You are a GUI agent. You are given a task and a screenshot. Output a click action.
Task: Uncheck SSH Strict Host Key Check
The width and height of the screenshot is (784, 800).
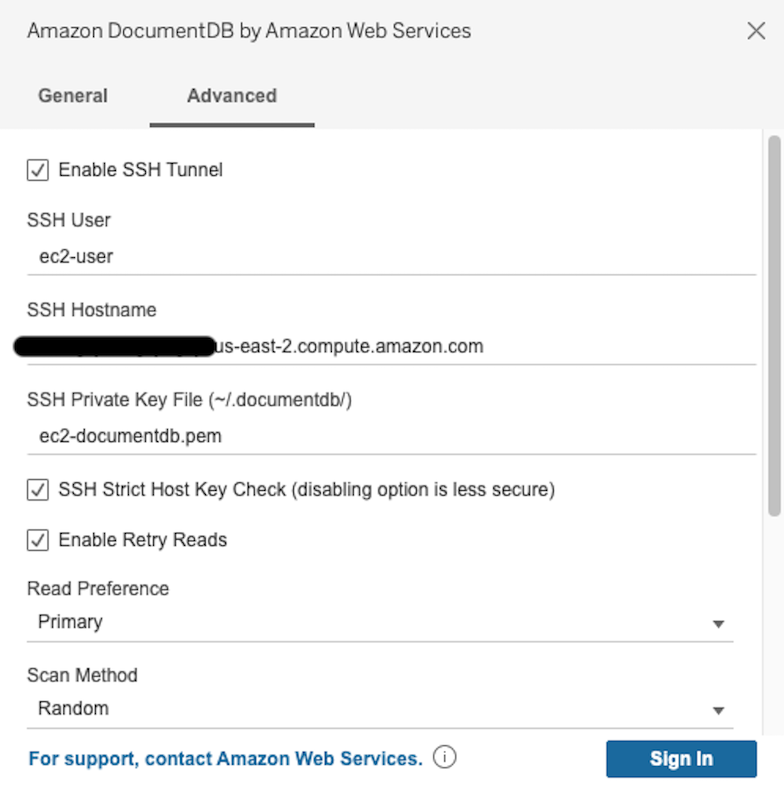[x=37, y=490]
